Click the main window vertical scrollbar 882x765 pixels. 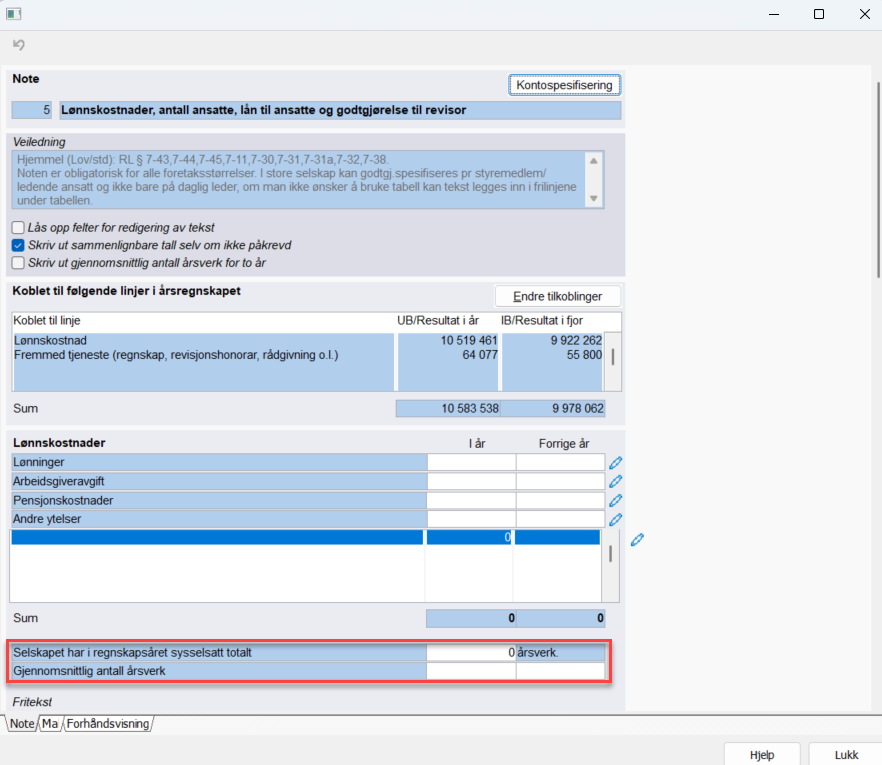(x=878, y=180)
